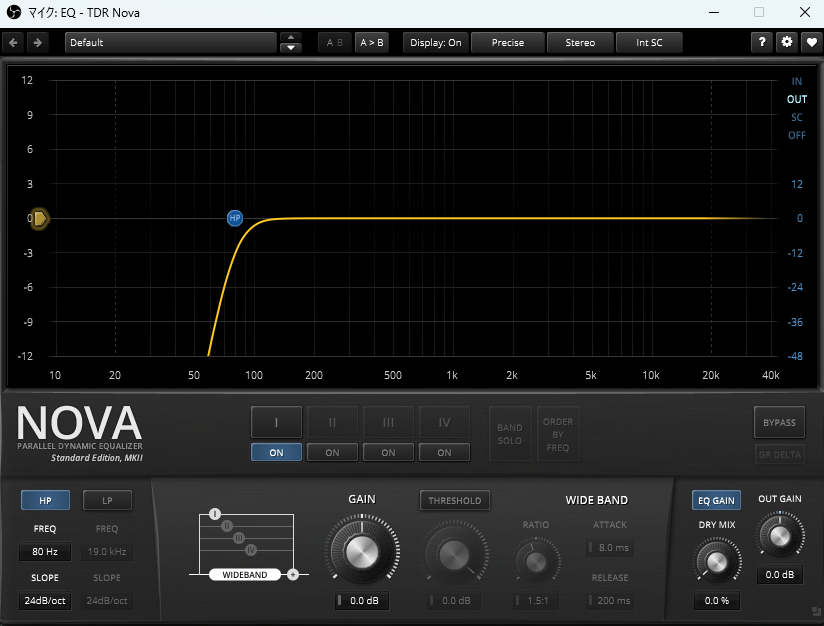This screenshot has height=626, width=824.
Task: Turn analyzer OFF
Action: tap(797, 135)
